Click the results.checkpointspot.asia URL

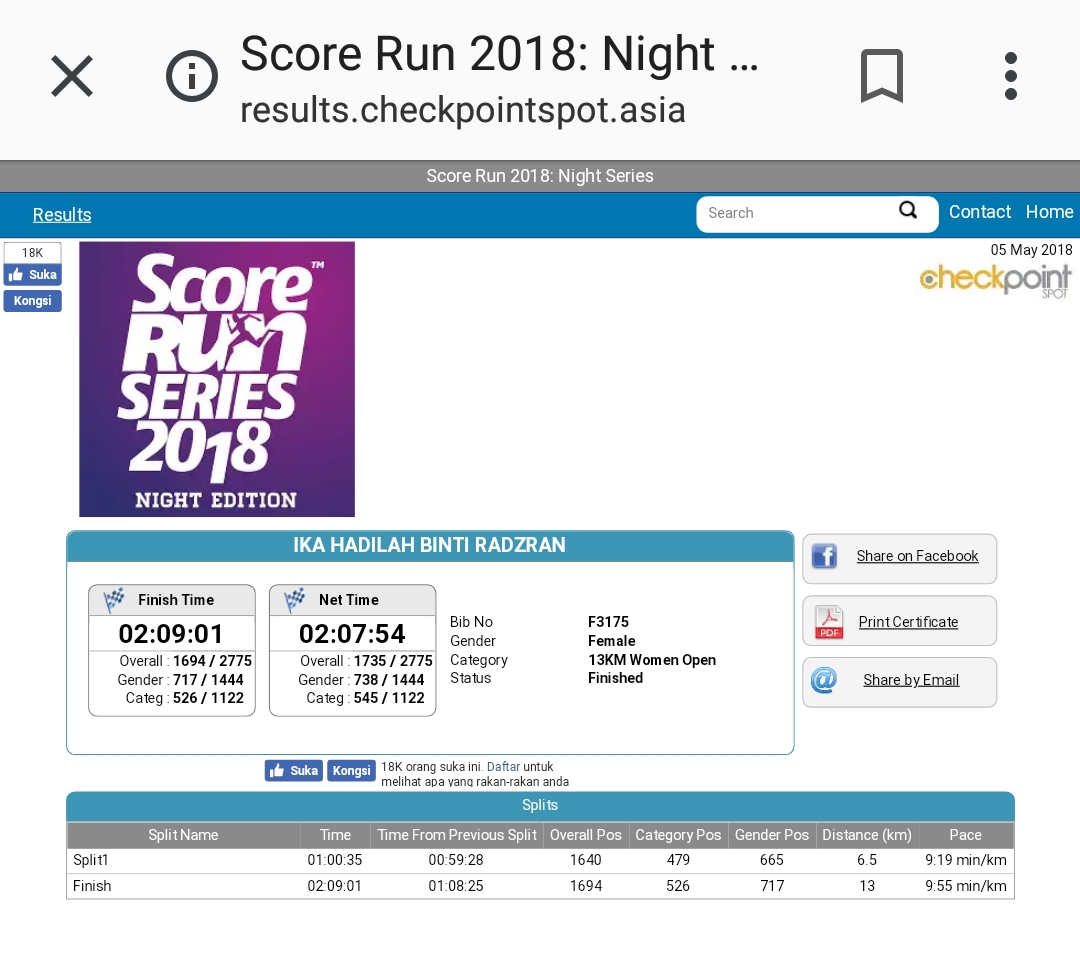(463, 110)
